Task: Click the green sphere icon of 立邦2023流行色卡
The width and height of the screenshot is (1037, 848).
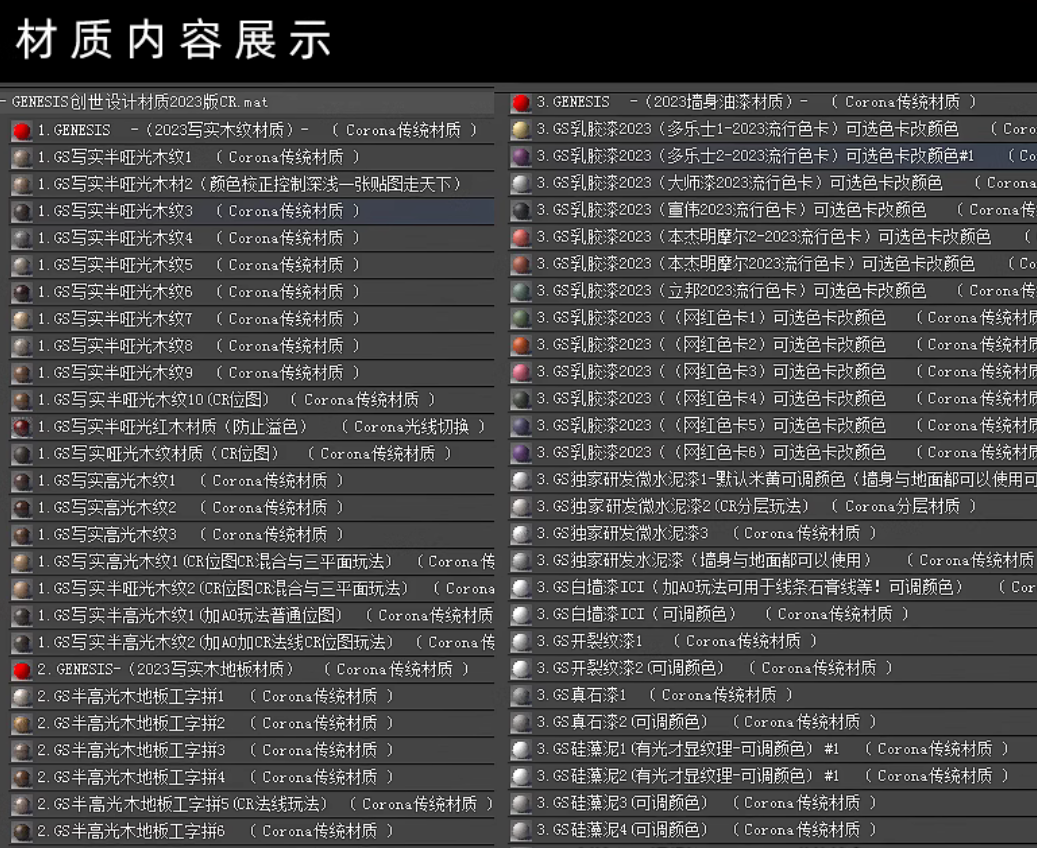Action: point(521,291)
